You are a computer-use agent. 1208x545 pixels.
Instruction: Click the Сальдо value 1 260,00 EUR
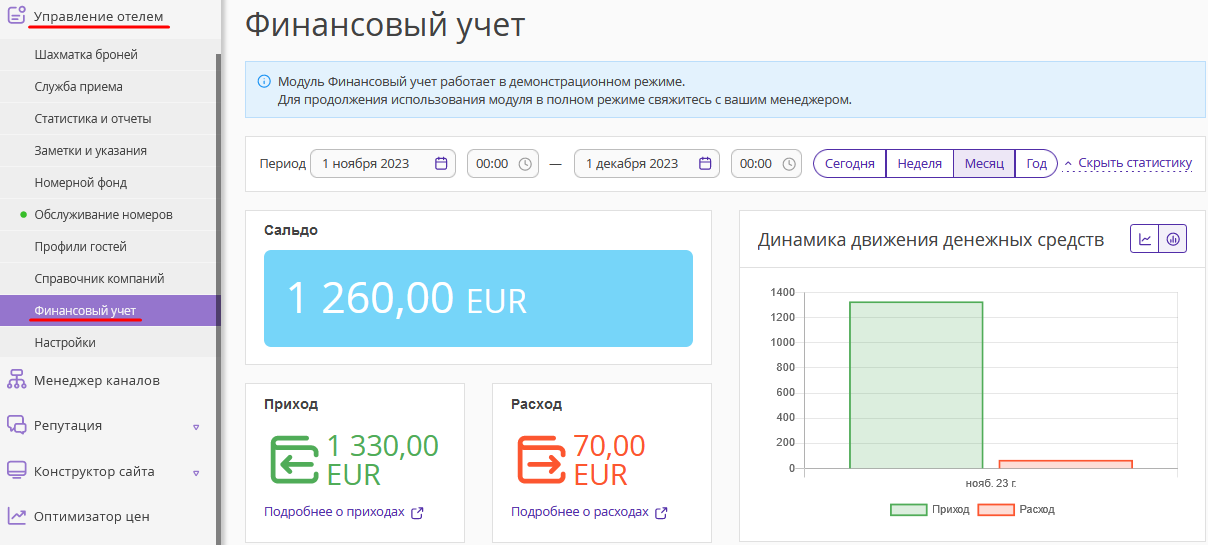click(x=406, y=299)
